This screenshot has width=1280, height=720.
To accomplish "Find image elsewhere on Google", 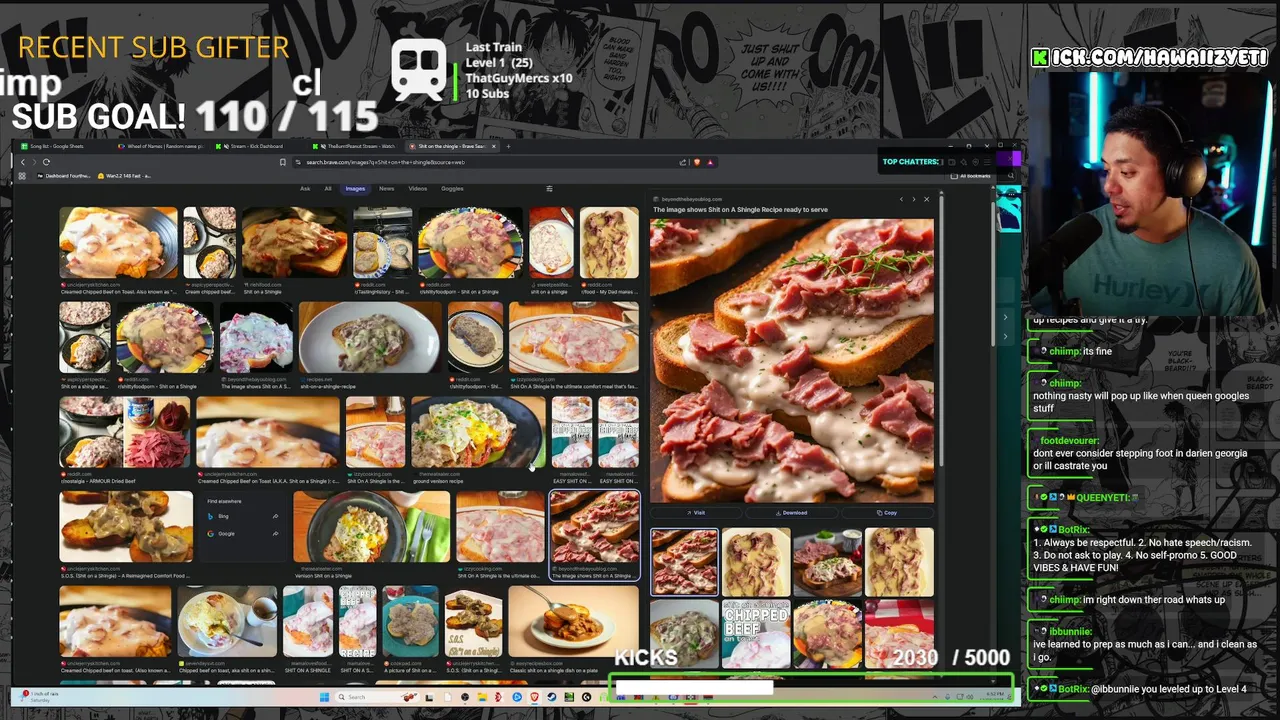I will 244,533.
